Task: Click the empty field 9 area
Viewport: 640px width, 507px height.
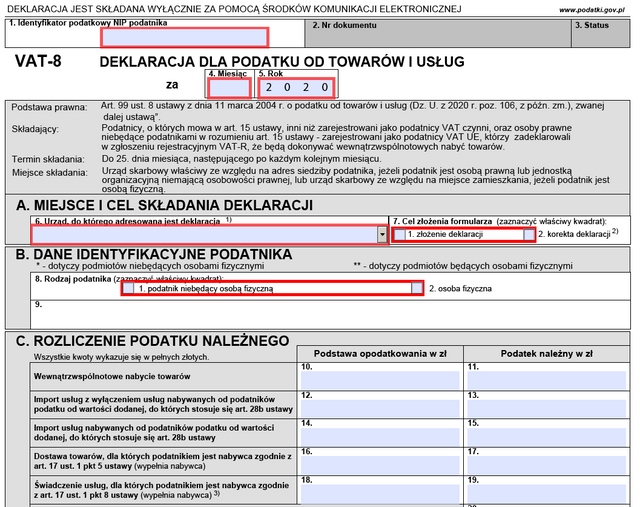Action: [x=330, y=315]
